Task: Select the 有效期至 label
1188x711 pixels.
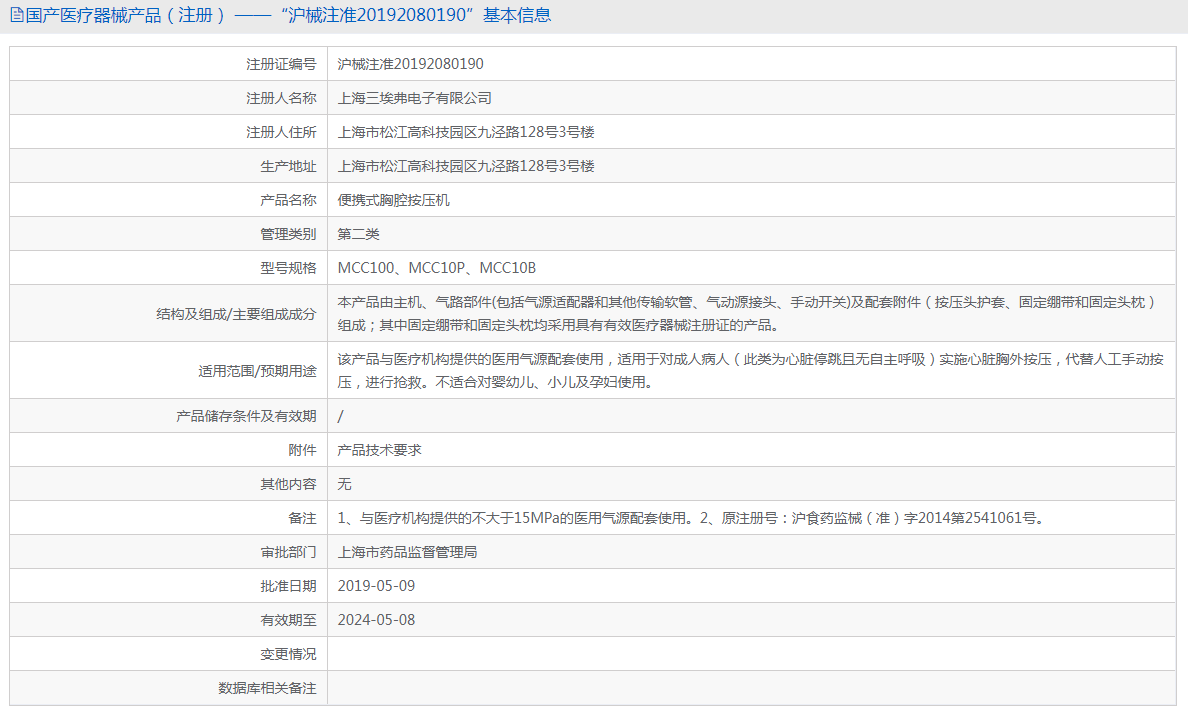Action: [288, 620]
